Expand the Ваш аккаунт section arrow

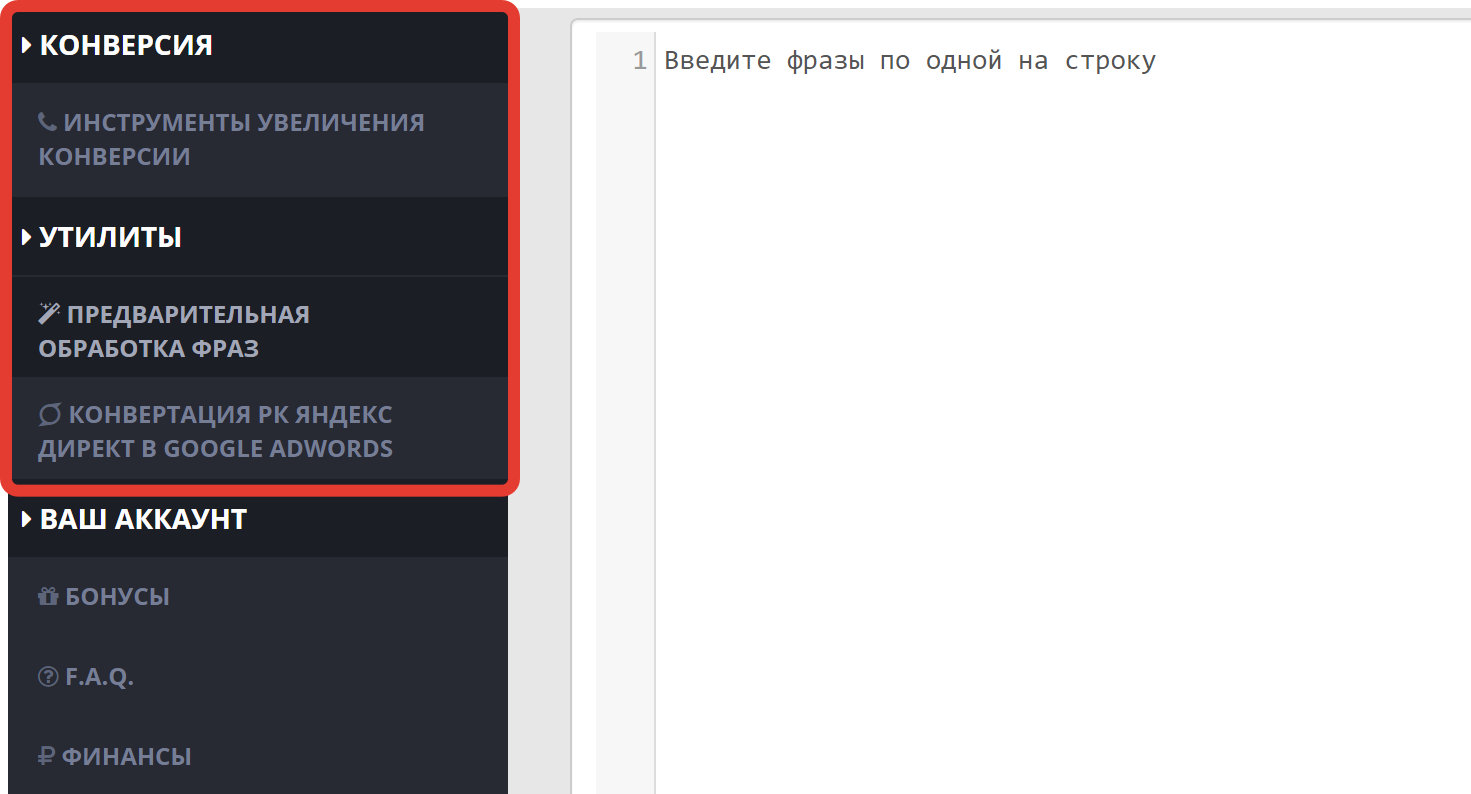tap(27, 520)
